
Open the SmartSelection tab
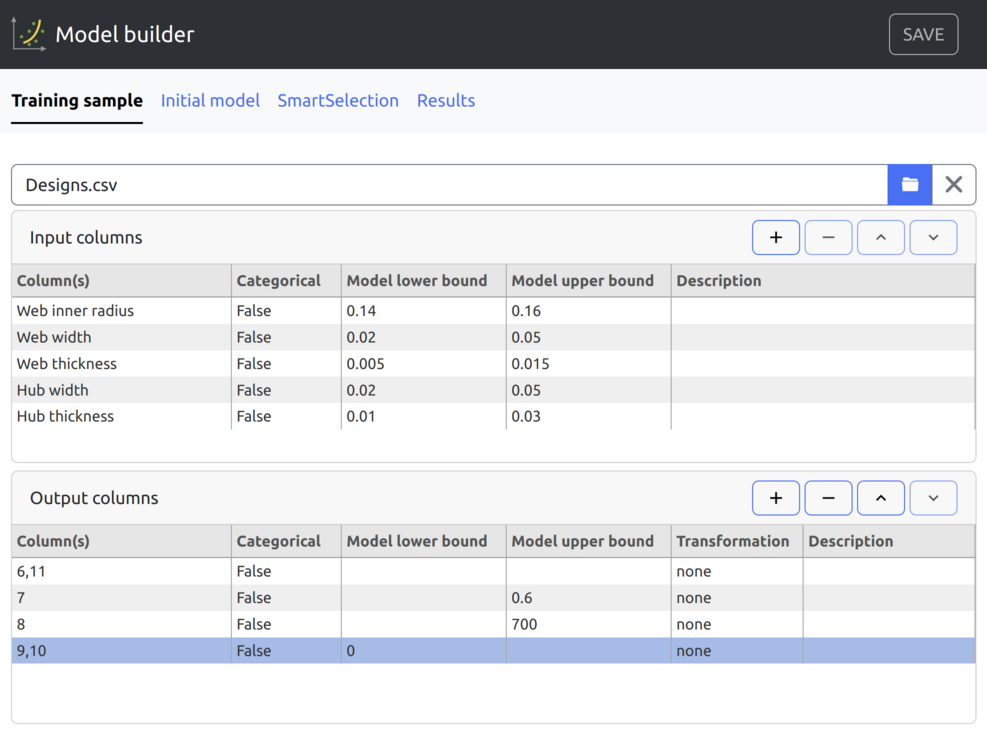pyautogui.click(x=338, y=101)
